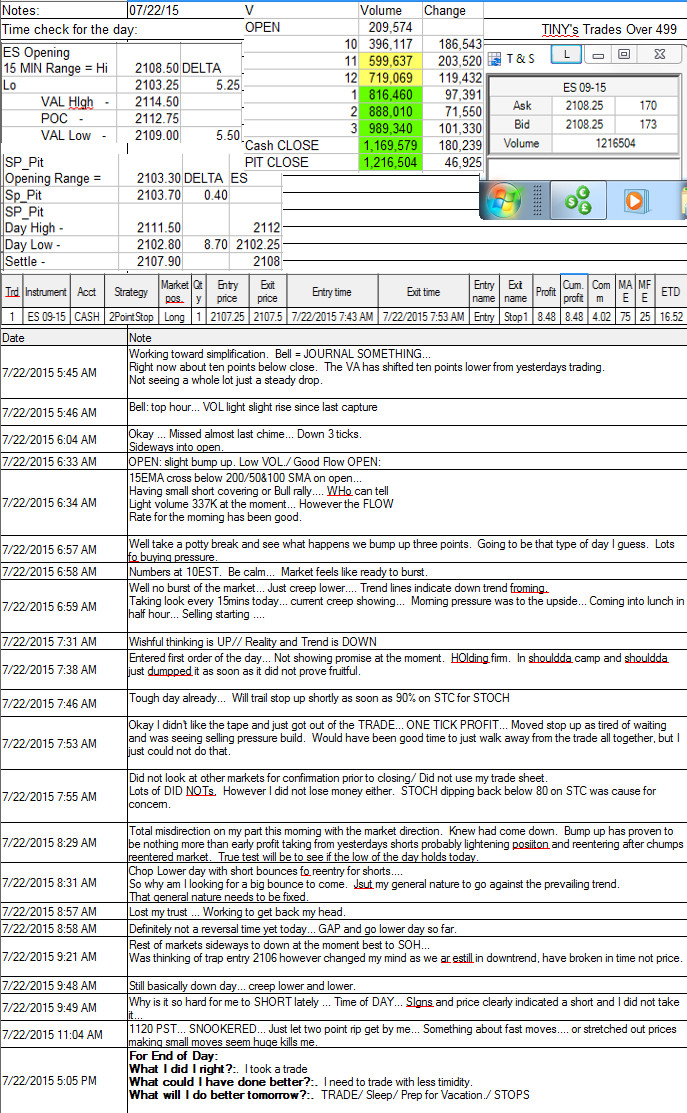Click the green 816,460 volume cell
687x1113 pixels.
(x=390, y=94)
